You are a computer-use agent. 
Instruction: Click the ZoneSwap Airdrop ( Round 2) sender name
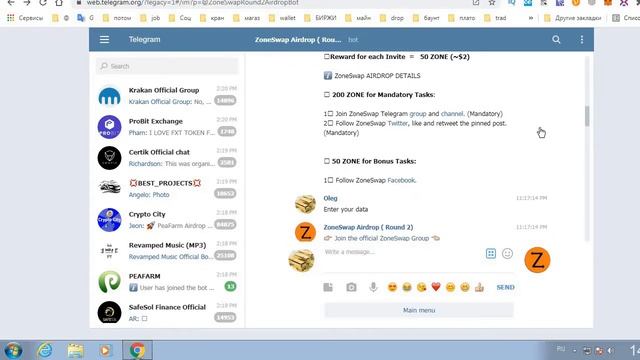(368, 227)
